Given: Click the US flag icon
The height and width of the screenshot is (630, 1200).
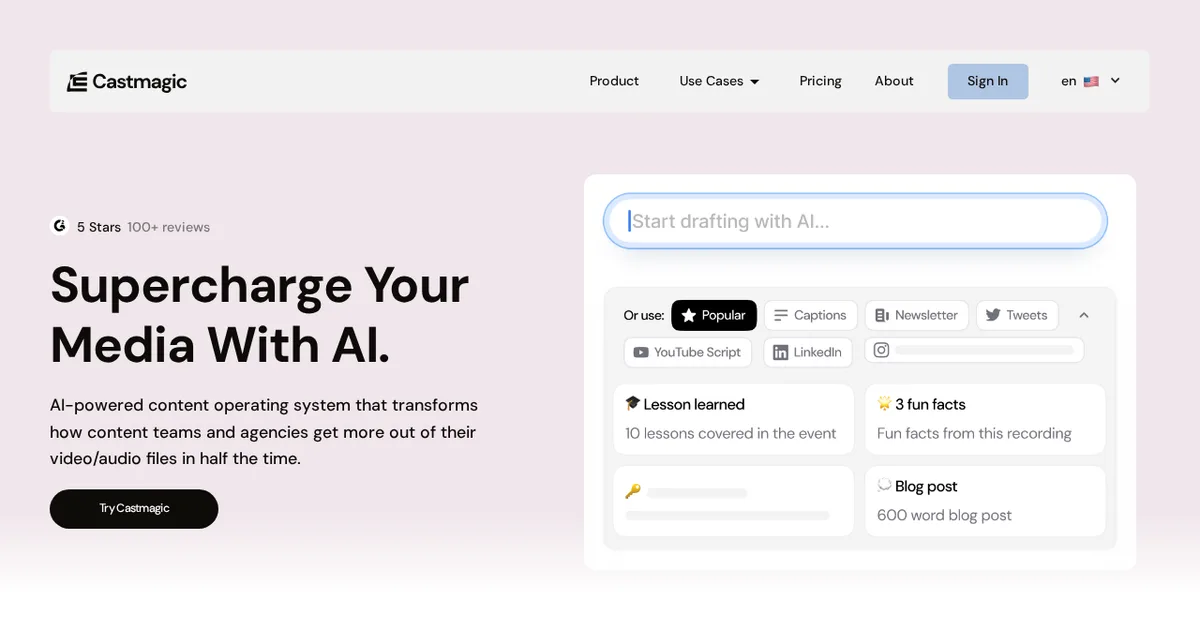Looking at the screenshot, I should pyautogui.click(x=1091, y=82).
